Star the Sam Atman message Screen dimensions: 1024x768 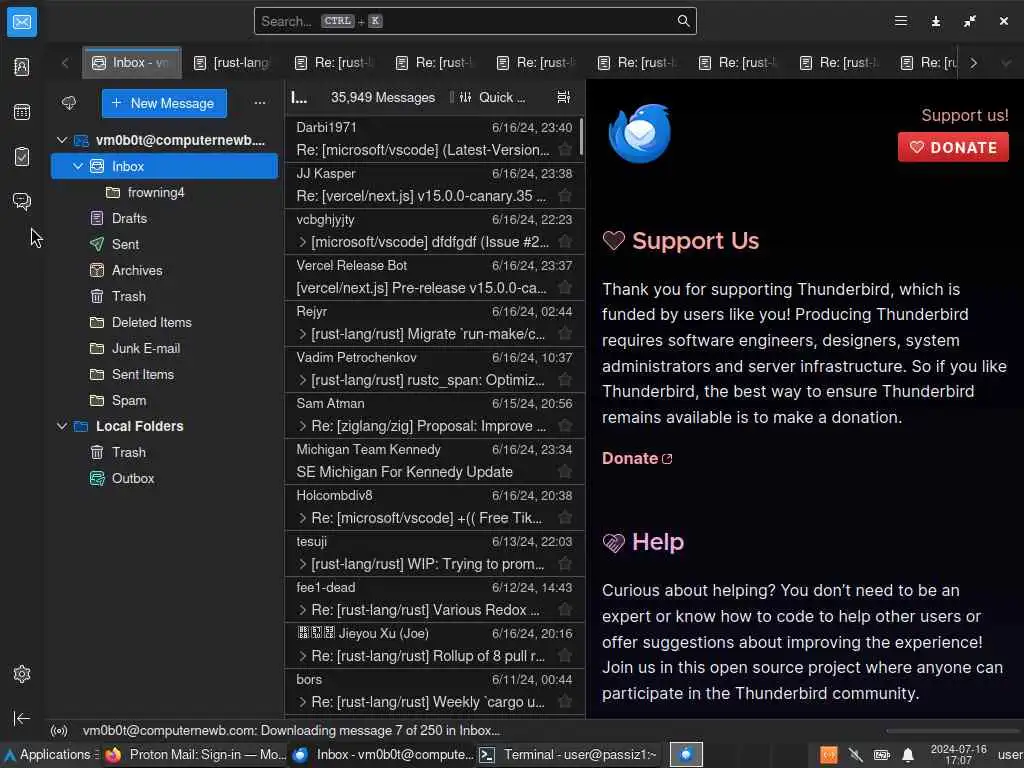click(x=565, y=426)
